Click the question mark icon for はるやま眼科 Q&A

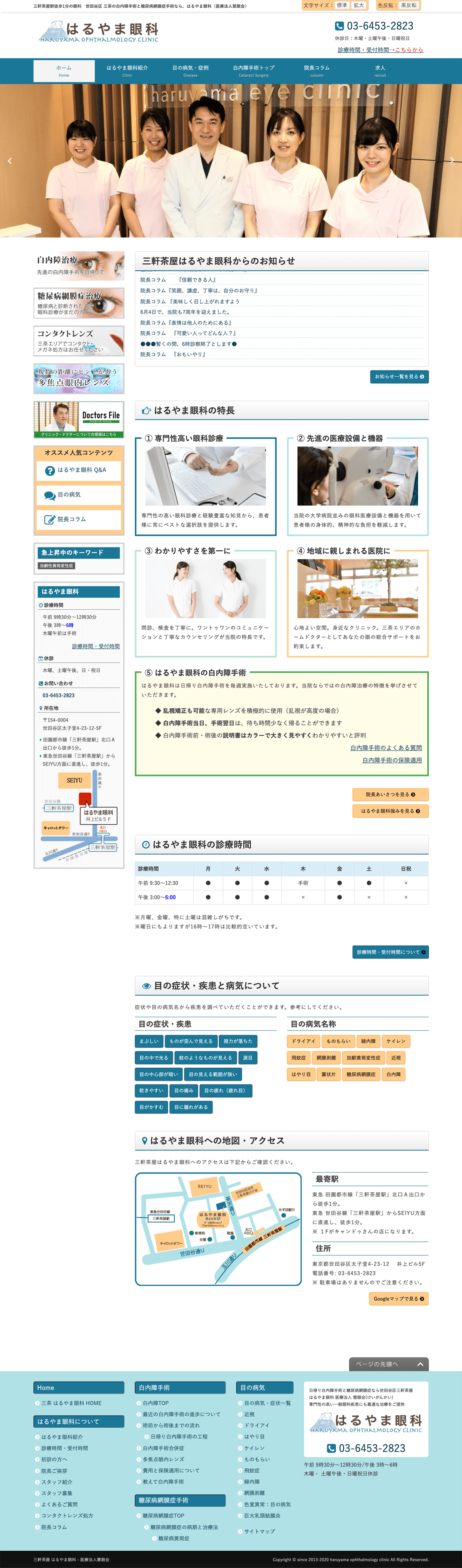coord(50,471)
